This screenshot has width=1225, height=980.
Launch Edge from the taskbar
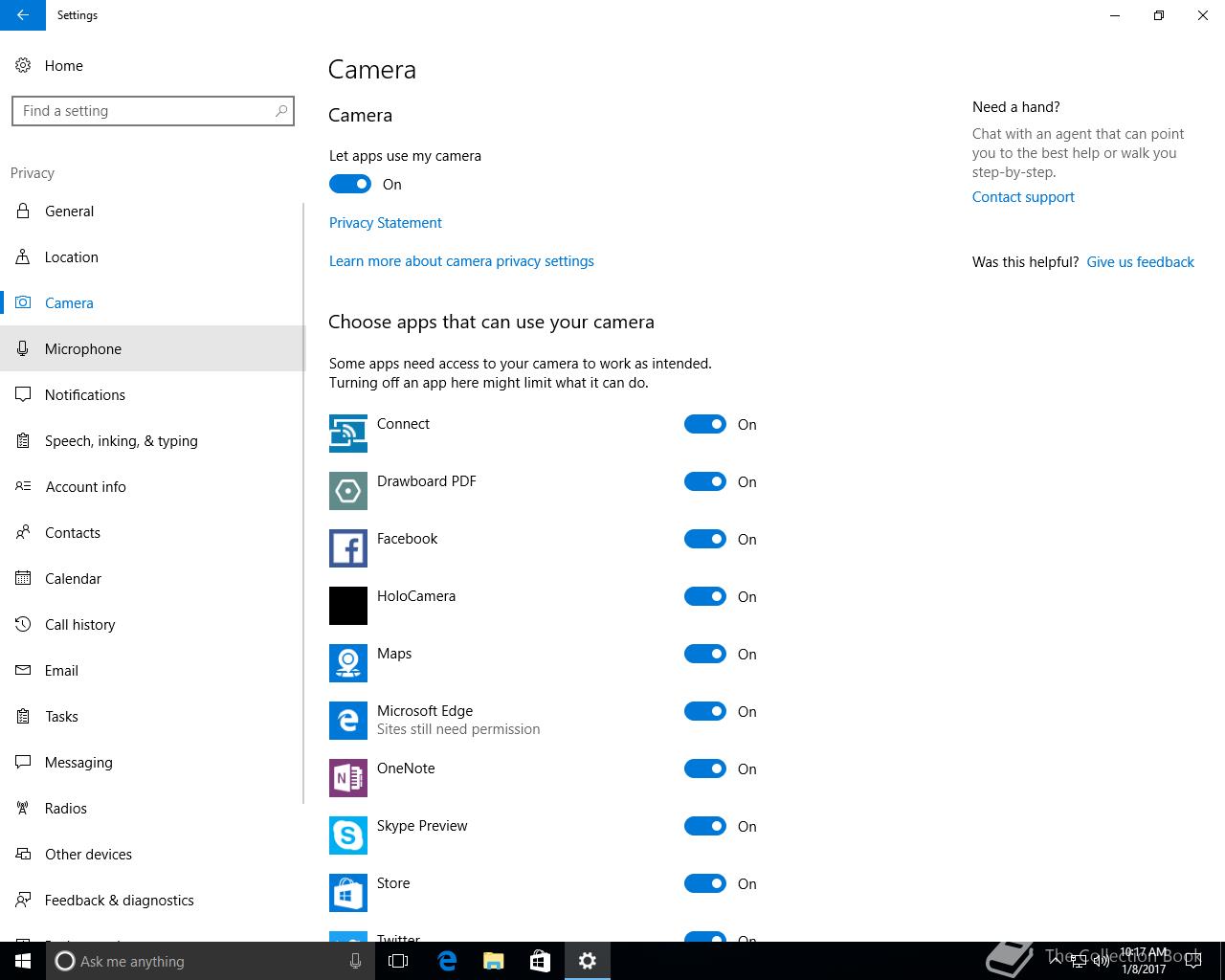tap(446, 961)
